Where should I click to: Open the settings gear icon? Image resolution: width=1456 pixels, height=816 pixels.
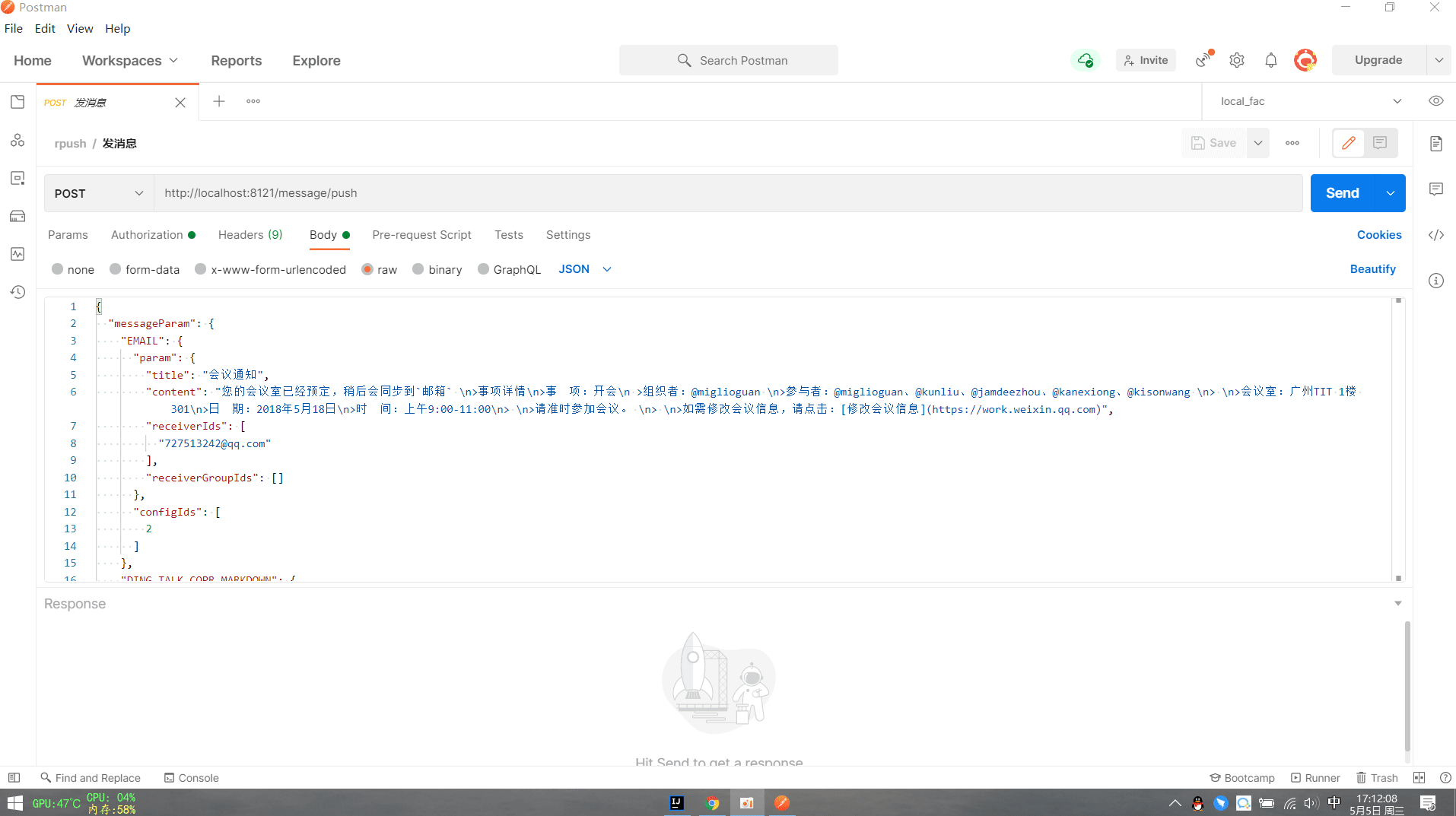1237,60
